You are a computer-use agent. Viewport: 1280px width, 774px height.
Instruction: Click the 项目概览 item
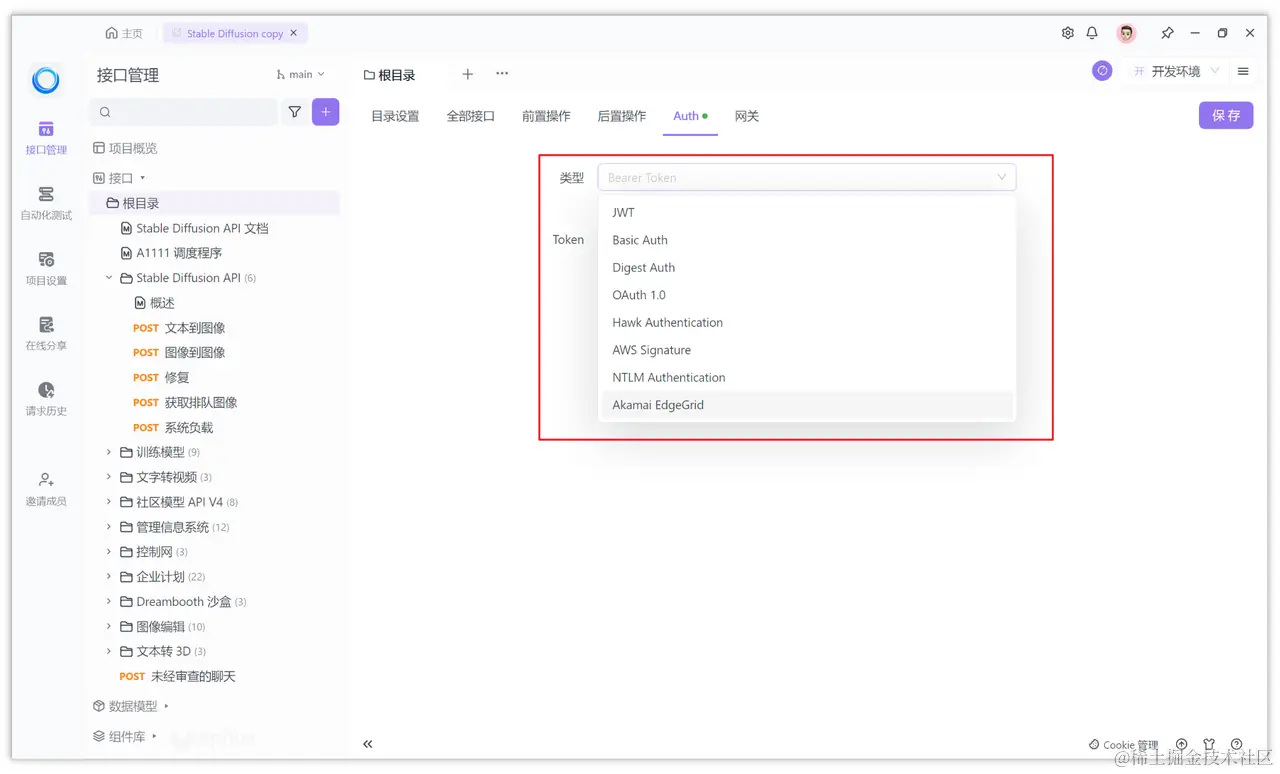coord(126,148)
